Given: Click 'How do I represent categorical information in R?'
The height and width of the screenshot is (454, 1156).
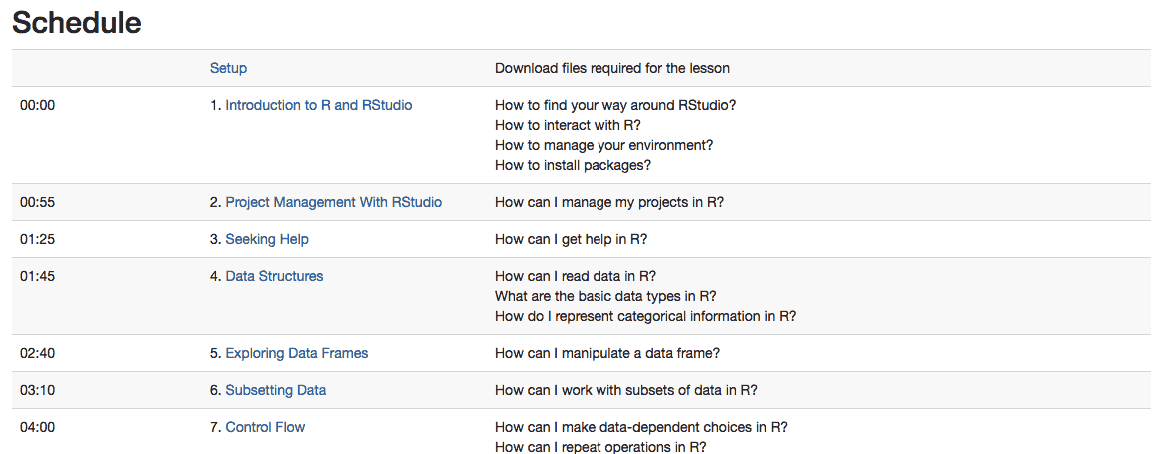Looking at the screenshot, I should pos(646,316).
